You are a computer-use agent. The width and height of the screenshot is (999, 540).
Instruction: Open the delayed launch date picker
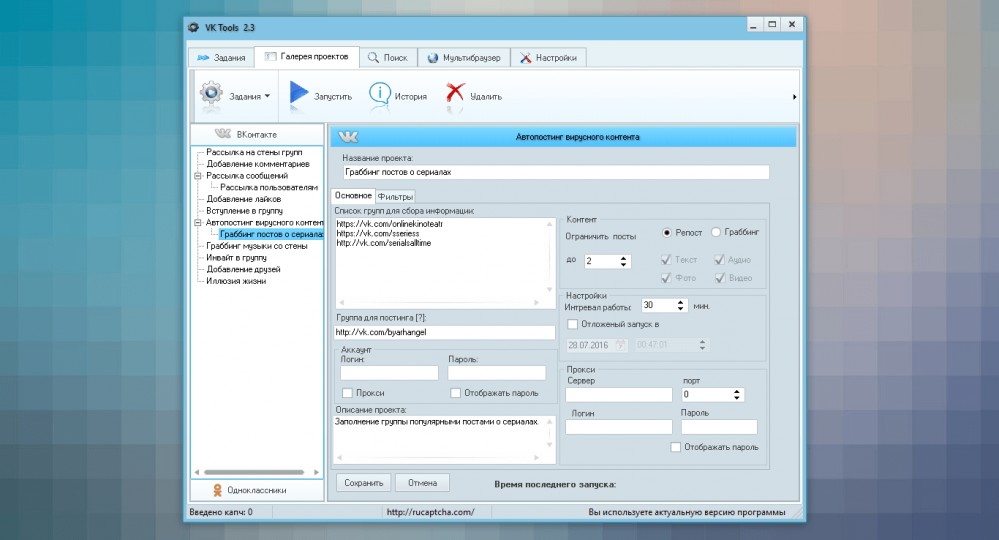[621, 345]
